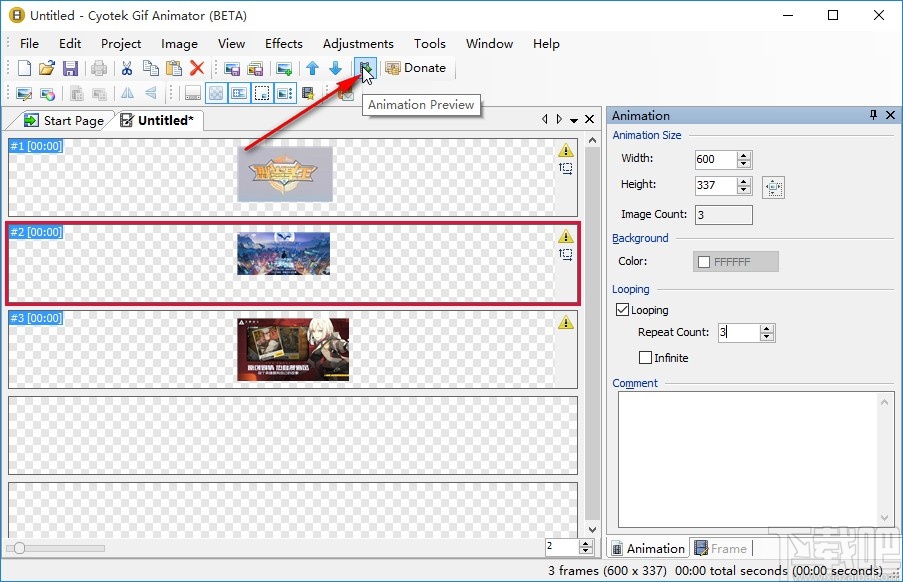
Task: Decrease Repeat Count value
Action: click(x=767, y=337)
